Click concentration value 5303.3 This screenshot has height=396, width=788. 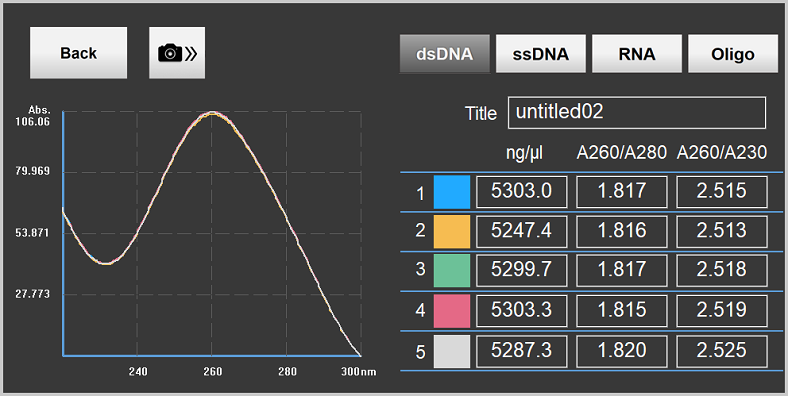tap(522, 311)
